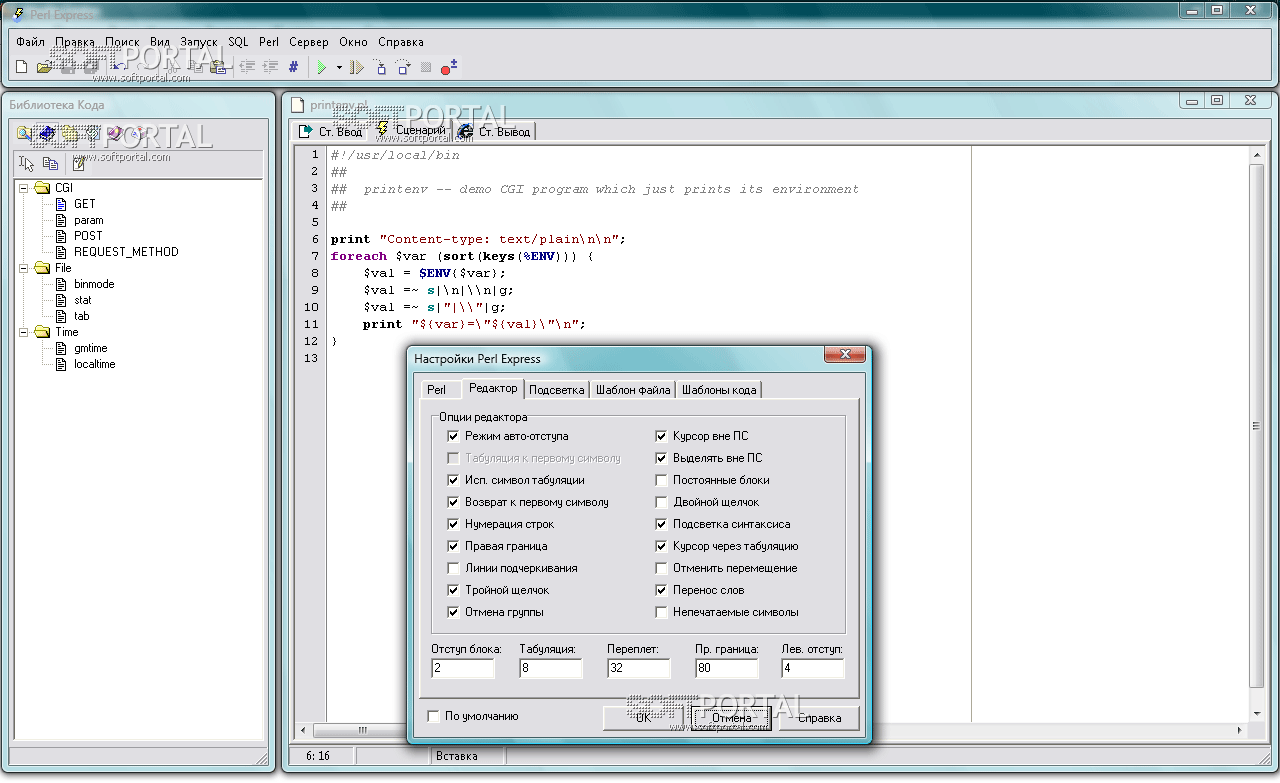Enable Линии подчеркивания checkbox
The width and height of the screenshot is (1280, 783).
pos(453,568)
